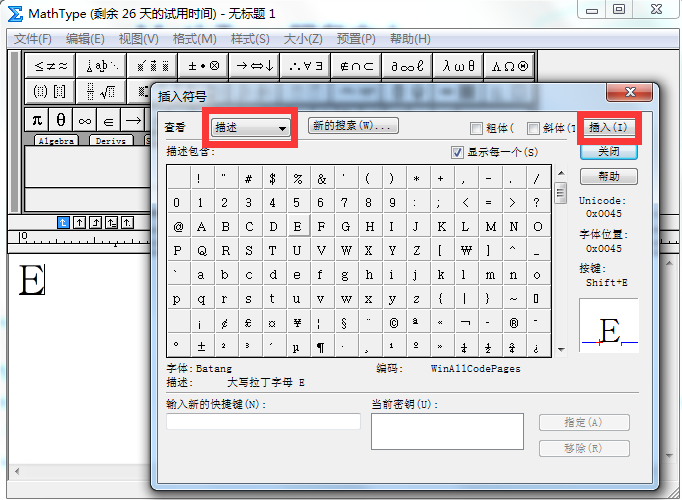The width and height of the screenshot is (682, 500).
Task: Open the relational symbols palette (≤≠≈)
Action: [x=50, y=66]
